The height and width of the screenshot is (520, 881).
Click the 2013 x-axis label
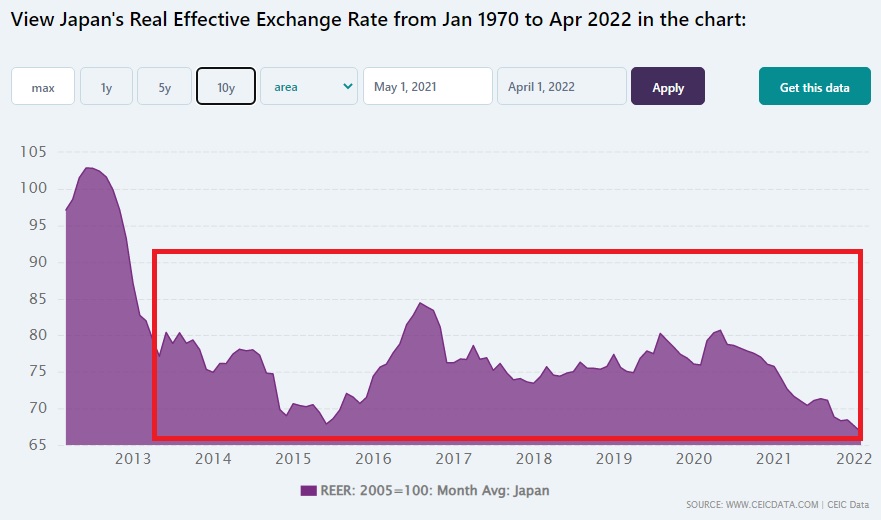pos(133,459)
